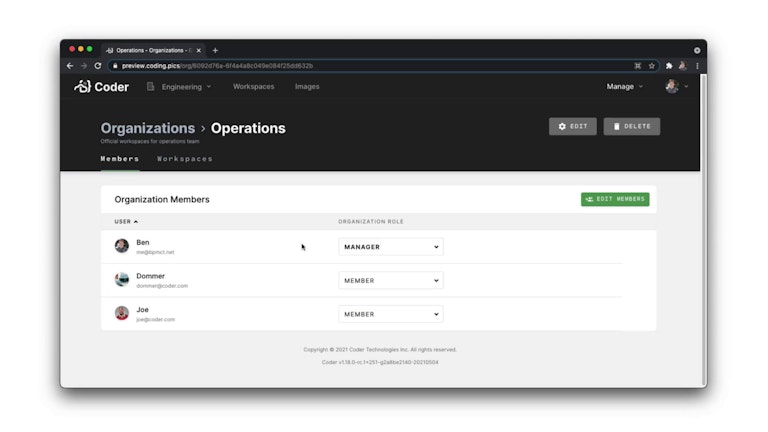Bookmark this page with the star icon
Image resolution: width=768 pixels, height=432 pixels.
coord(651,66)
